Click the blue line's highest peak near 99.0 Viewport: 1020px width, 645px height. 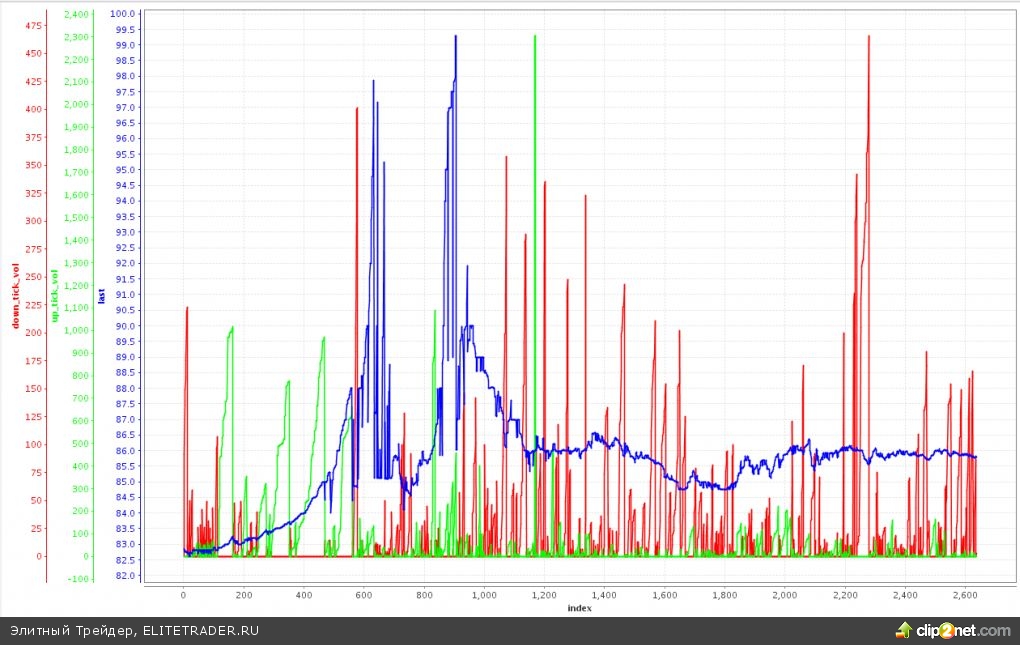(x=456, y=37)
